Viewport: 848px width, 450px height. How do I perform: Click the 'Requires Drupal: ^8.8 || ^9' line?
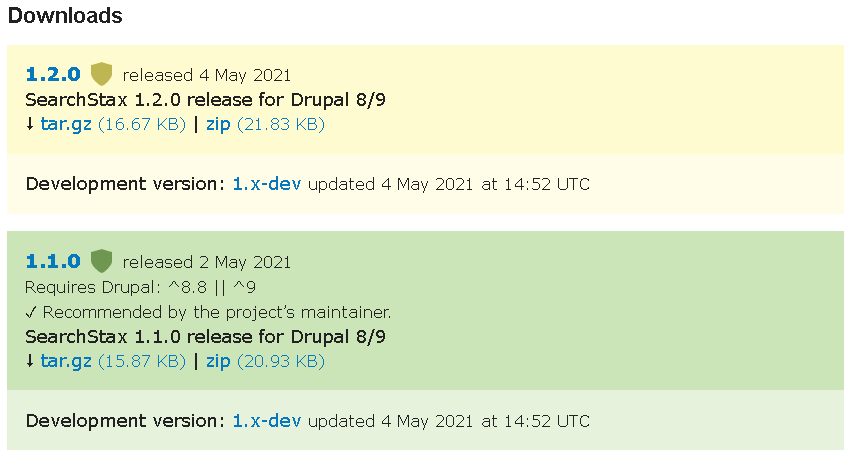[141, 287]
